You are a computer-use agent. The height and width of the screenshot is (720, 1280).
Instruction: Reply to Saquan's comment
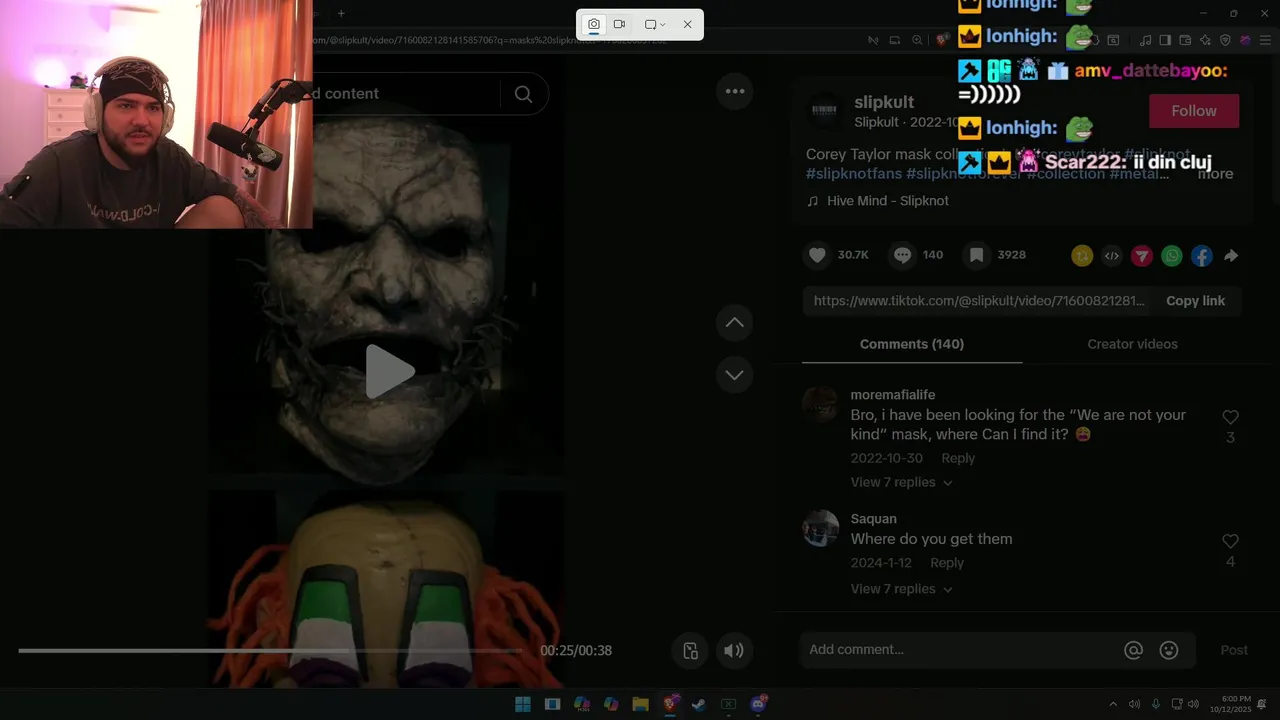947,563
